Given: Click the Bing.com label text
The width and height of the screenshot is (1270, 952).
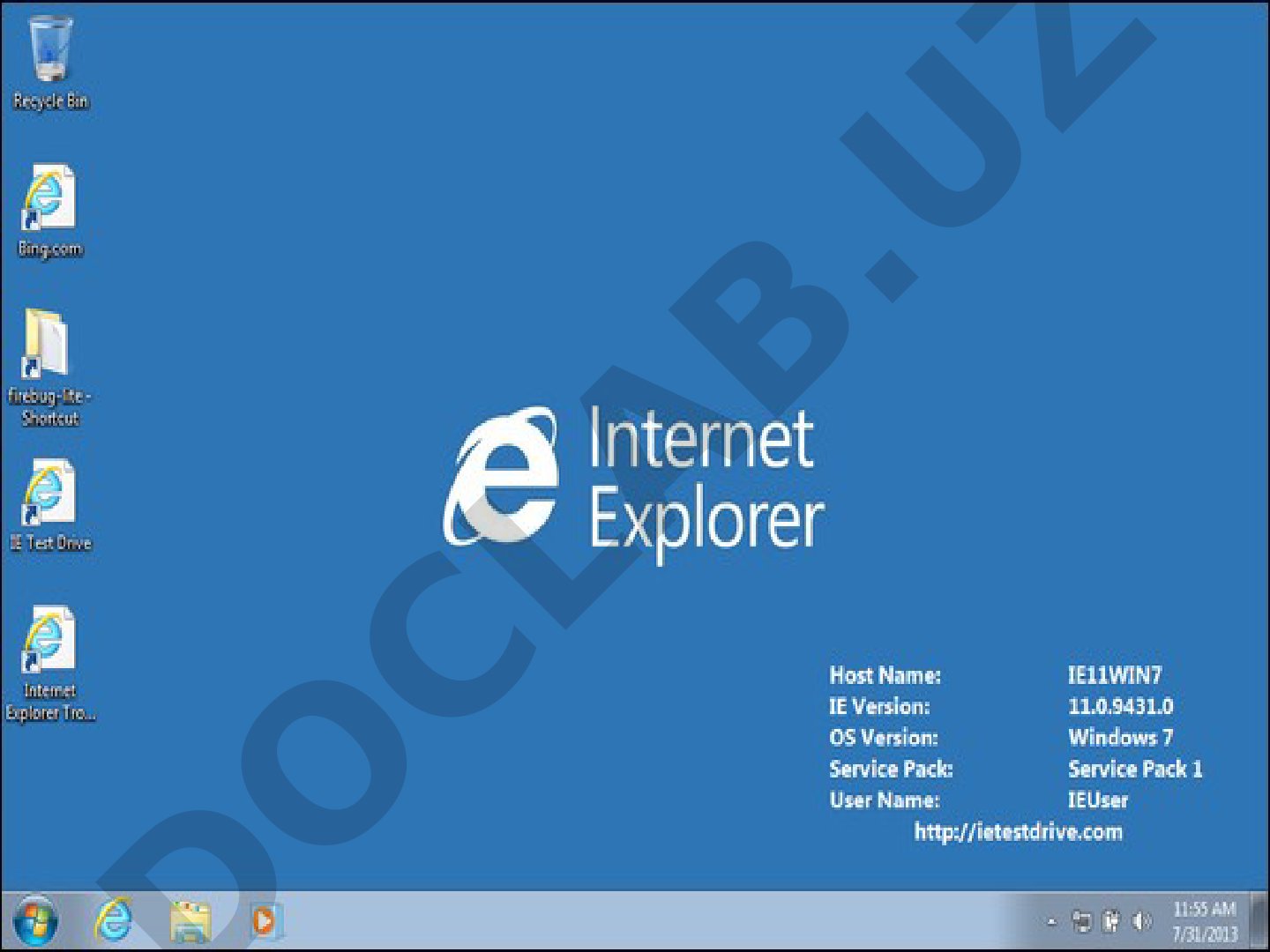Looking at the screenshot, I should coord(50,249).
